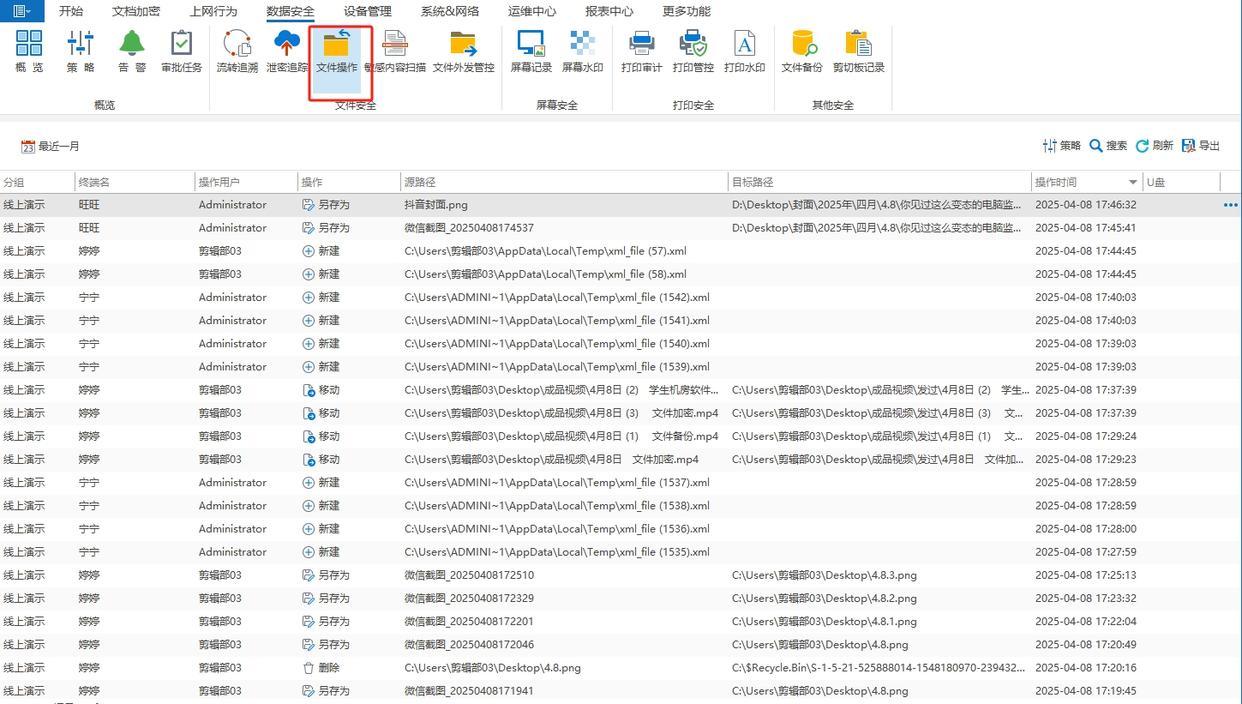Open 文件备份 file backup
The image size is (1242, 704).
click(x=801, y=50)
